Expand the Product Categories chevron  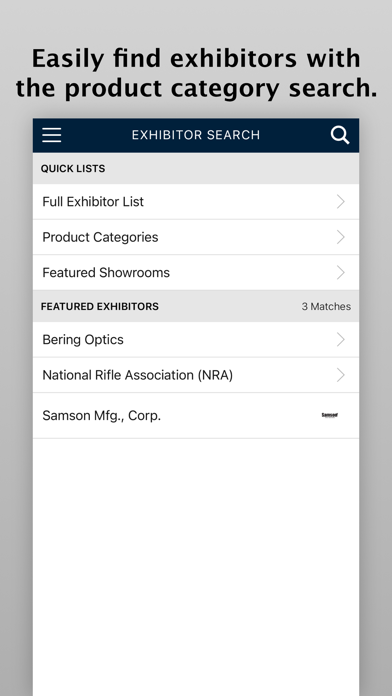[x=341, y=237]
